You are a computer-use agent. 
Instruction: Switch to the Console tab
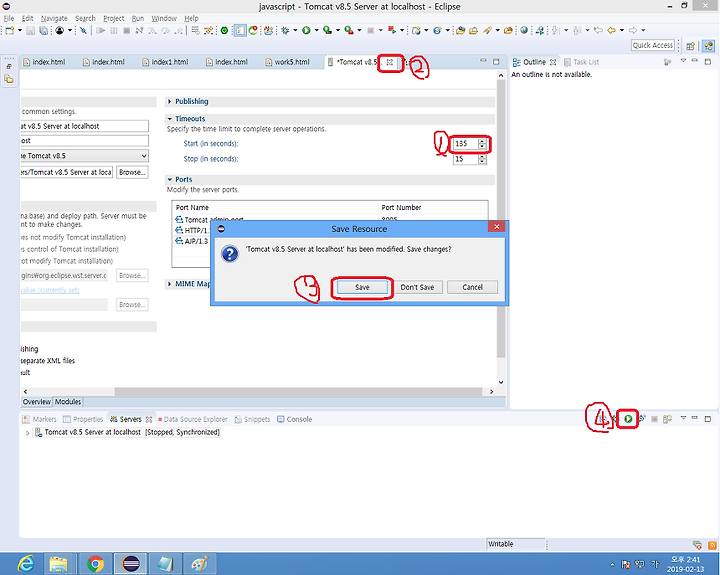[294, 419]
